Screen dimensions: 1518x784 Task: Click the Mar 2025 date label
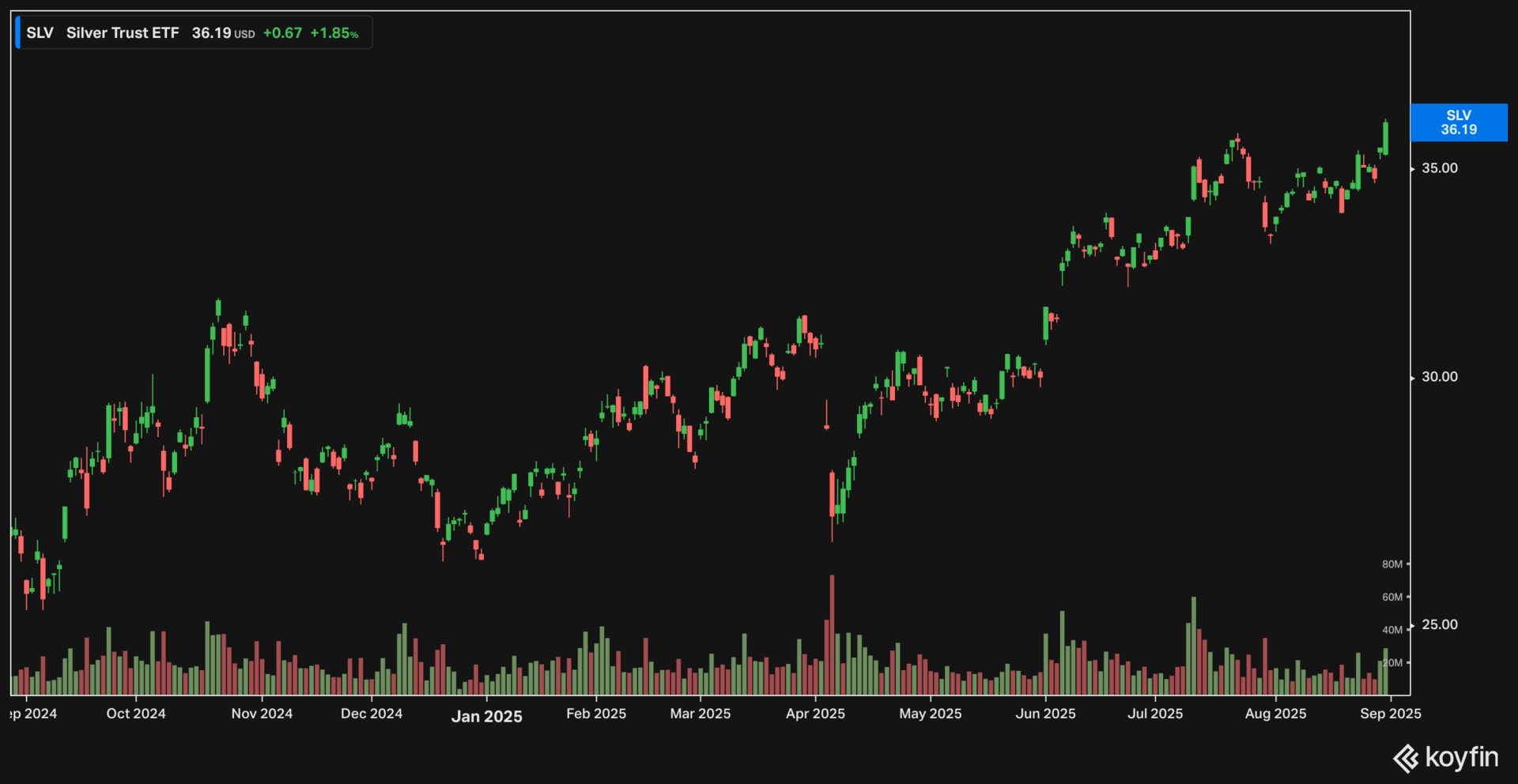700,714
